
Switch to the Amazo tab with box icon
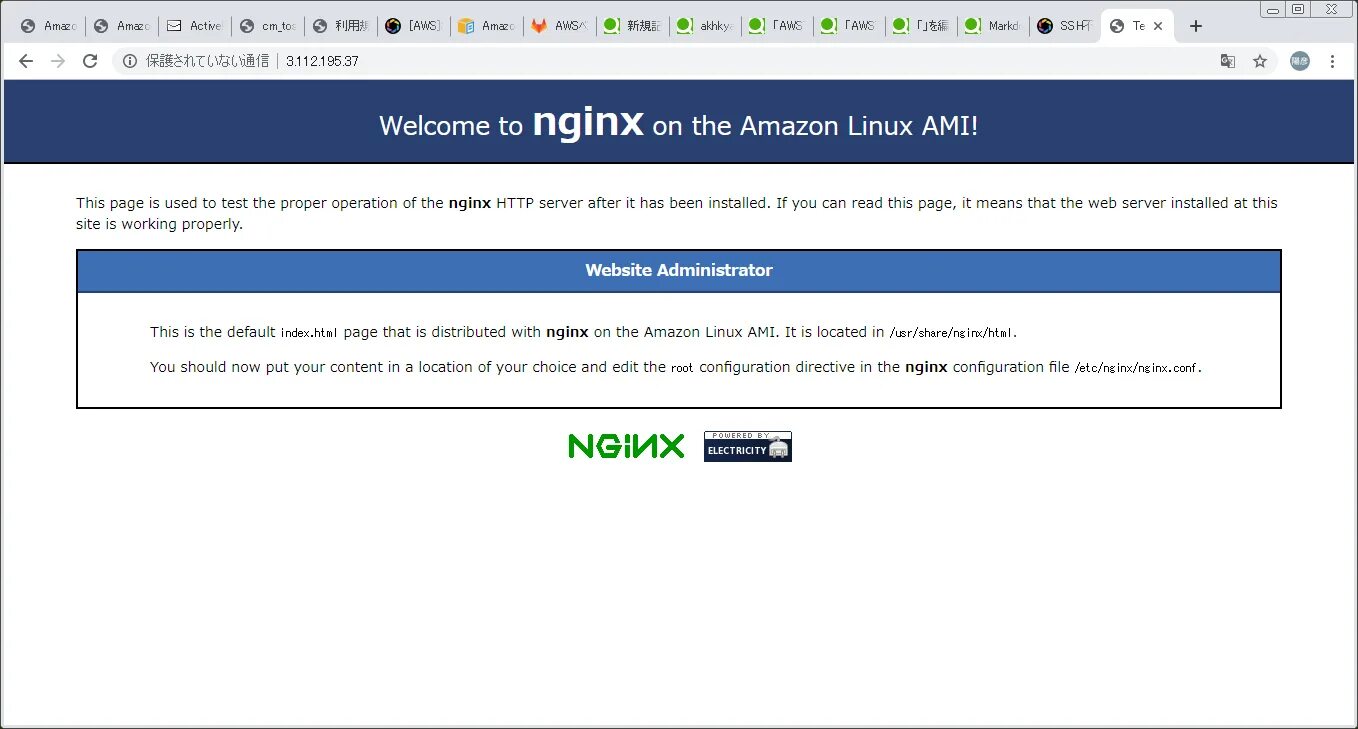click(x=485, y=26)
